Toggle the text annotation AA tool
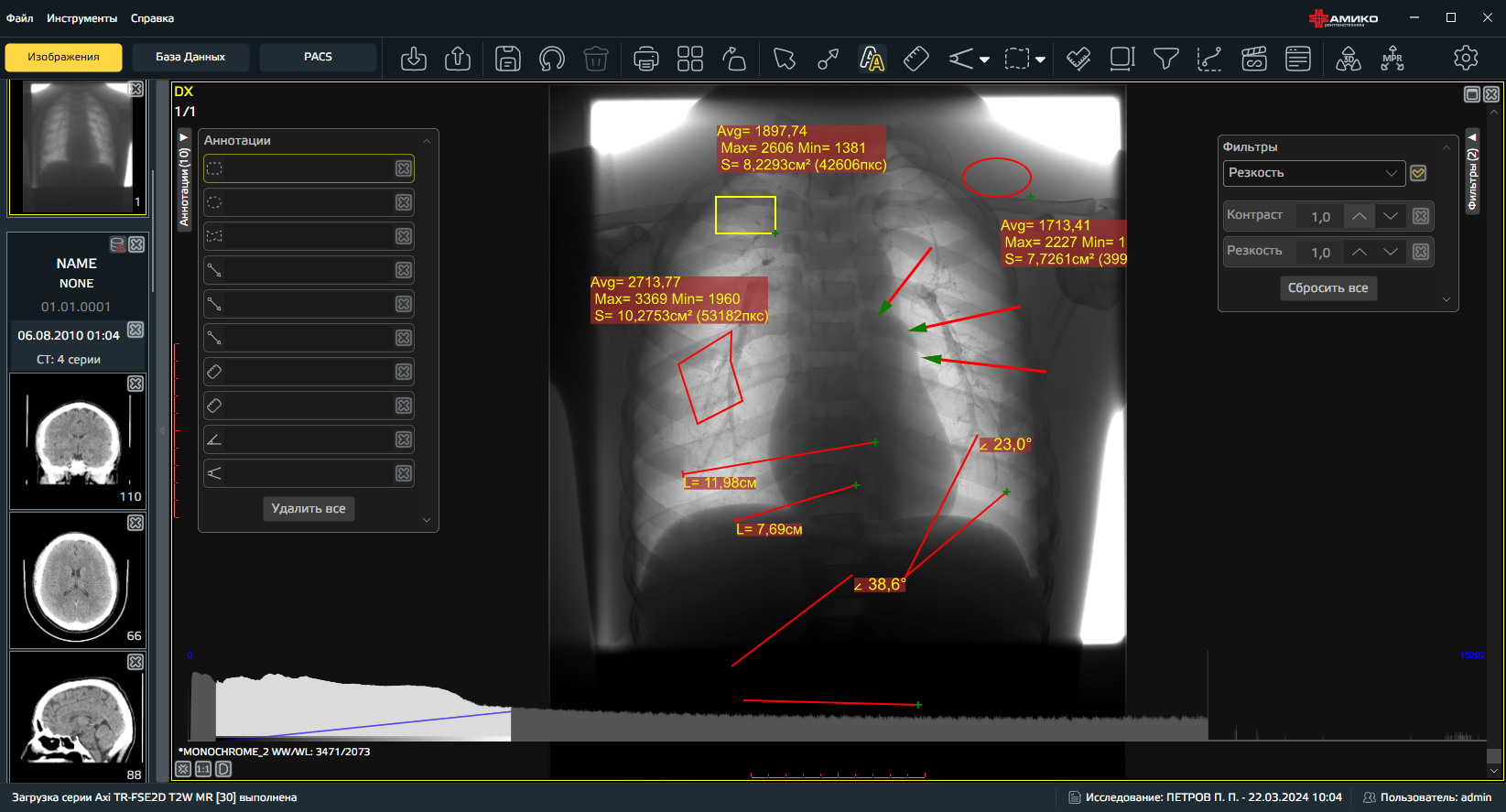1506x812 pixels. 872,59
